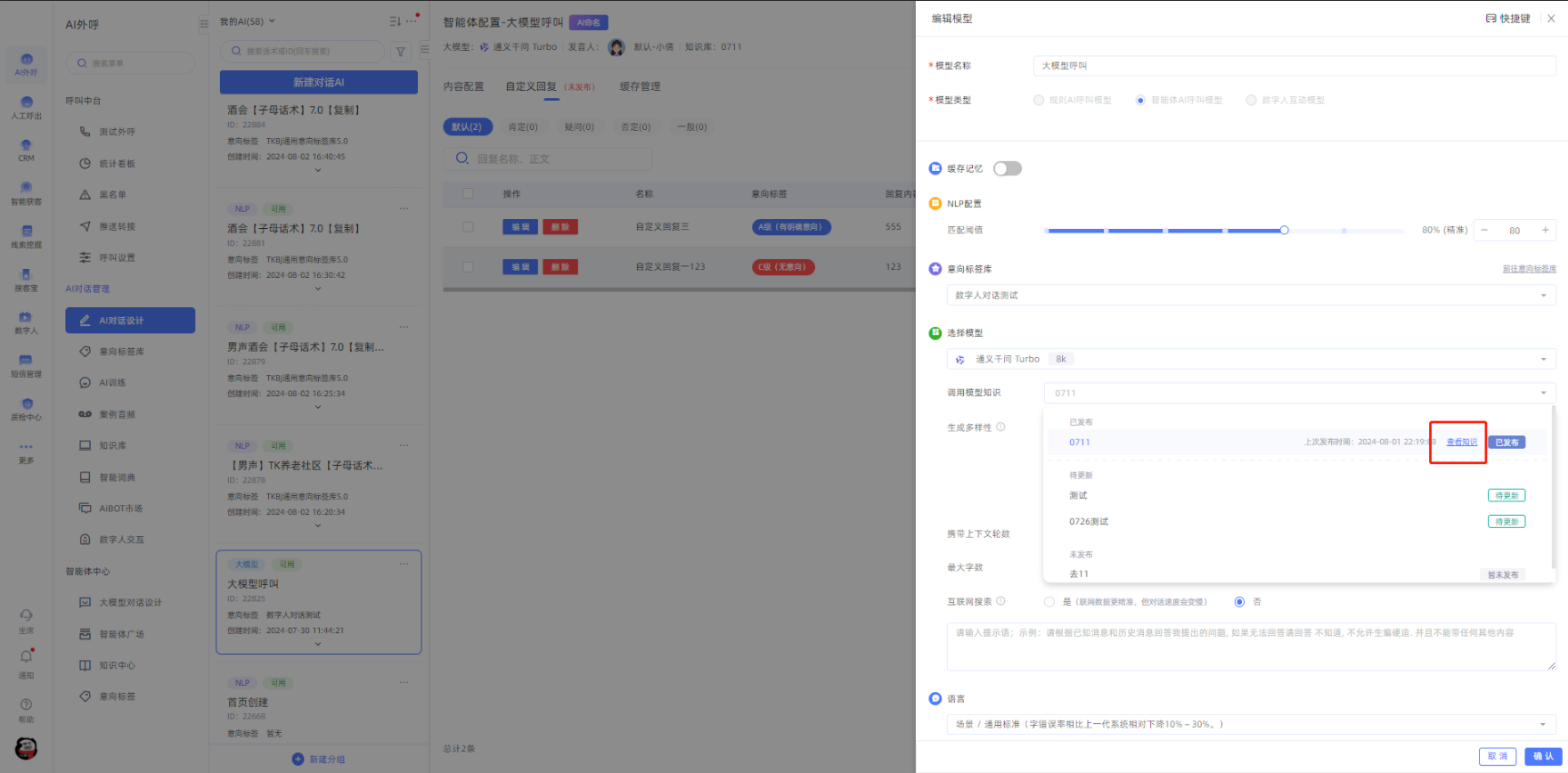Pick the 测试 knowledge base option

tap(1079, 496)
